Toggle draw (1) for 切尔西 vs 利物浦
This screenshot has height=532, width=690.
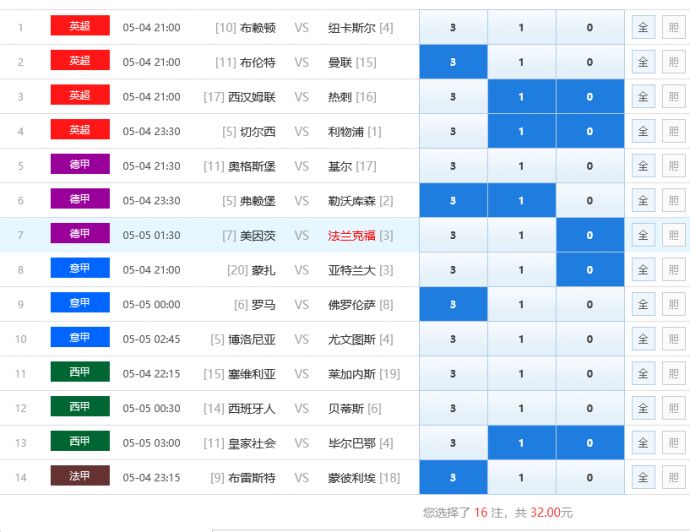(x=521, y=131)
